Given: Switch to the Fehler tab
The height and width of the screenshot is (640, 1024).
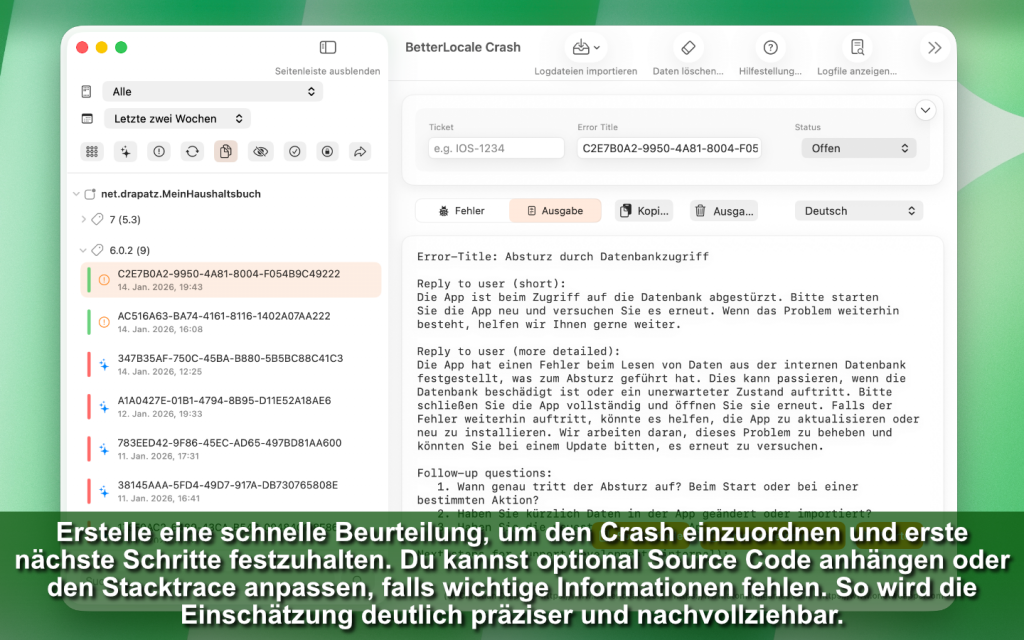Looking at the screenshot, I should pyautogui.click(x=462, y=211).
